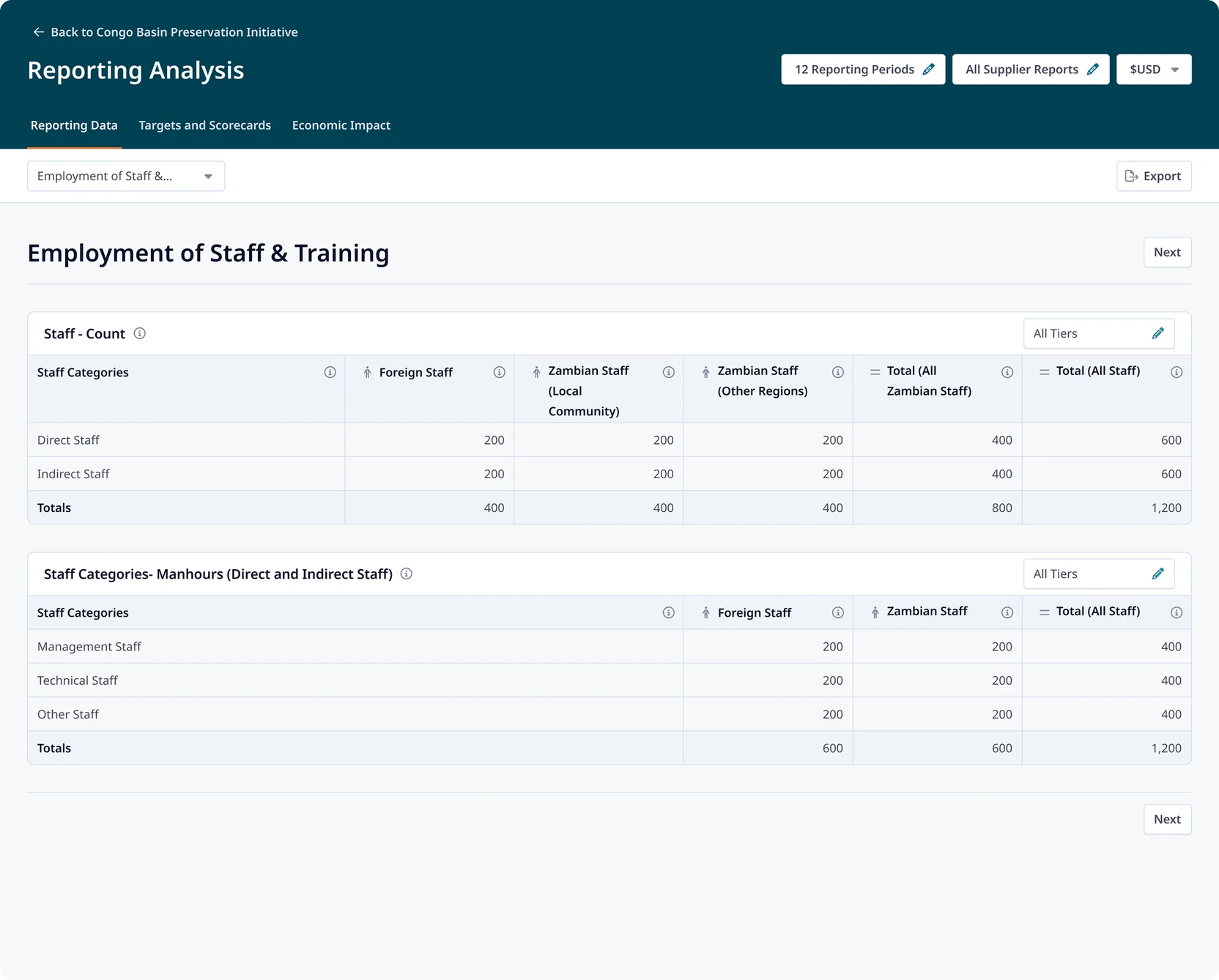Edit All Tiers filter in Staff - Count table

click(x=1158, y=333)
